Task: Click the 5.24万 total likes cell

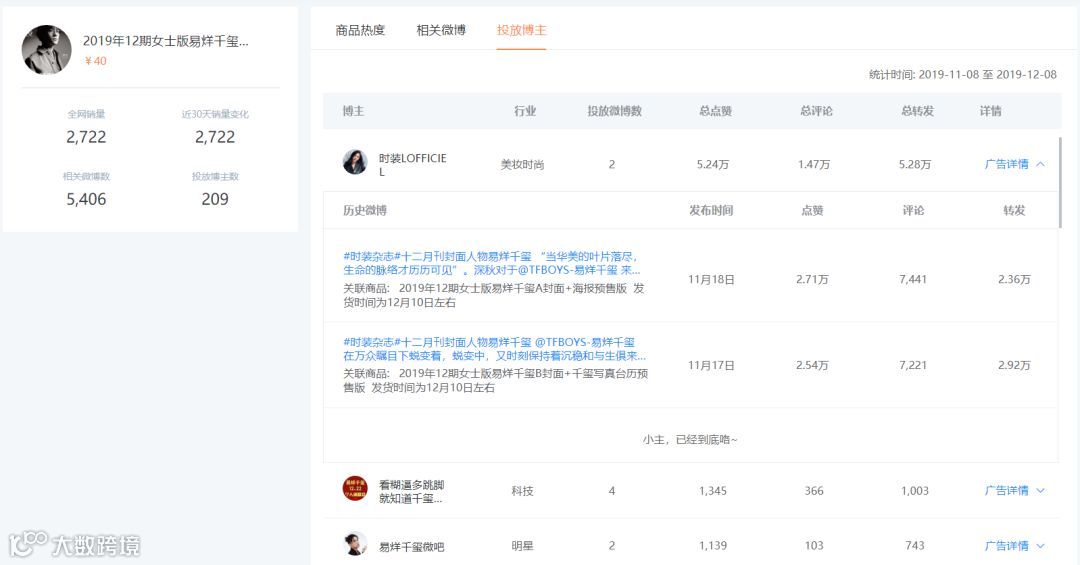Action: coord(713,165)
